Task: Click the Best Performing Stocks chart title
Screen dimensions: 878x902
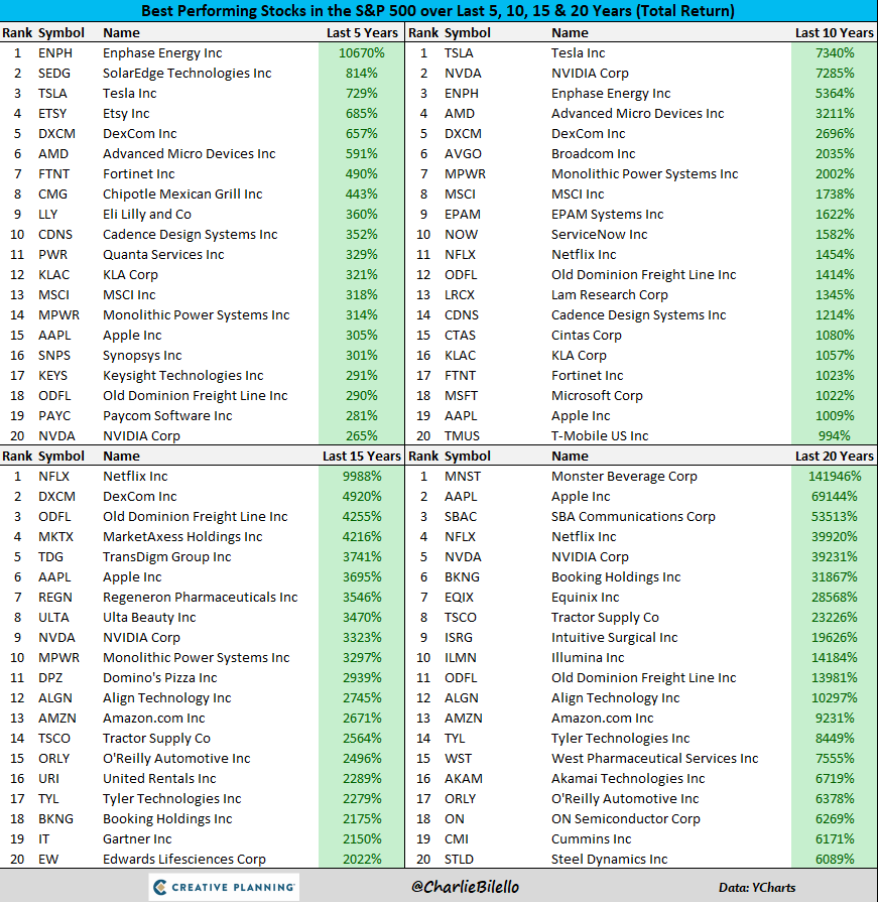Action: (x=438, y=12)
